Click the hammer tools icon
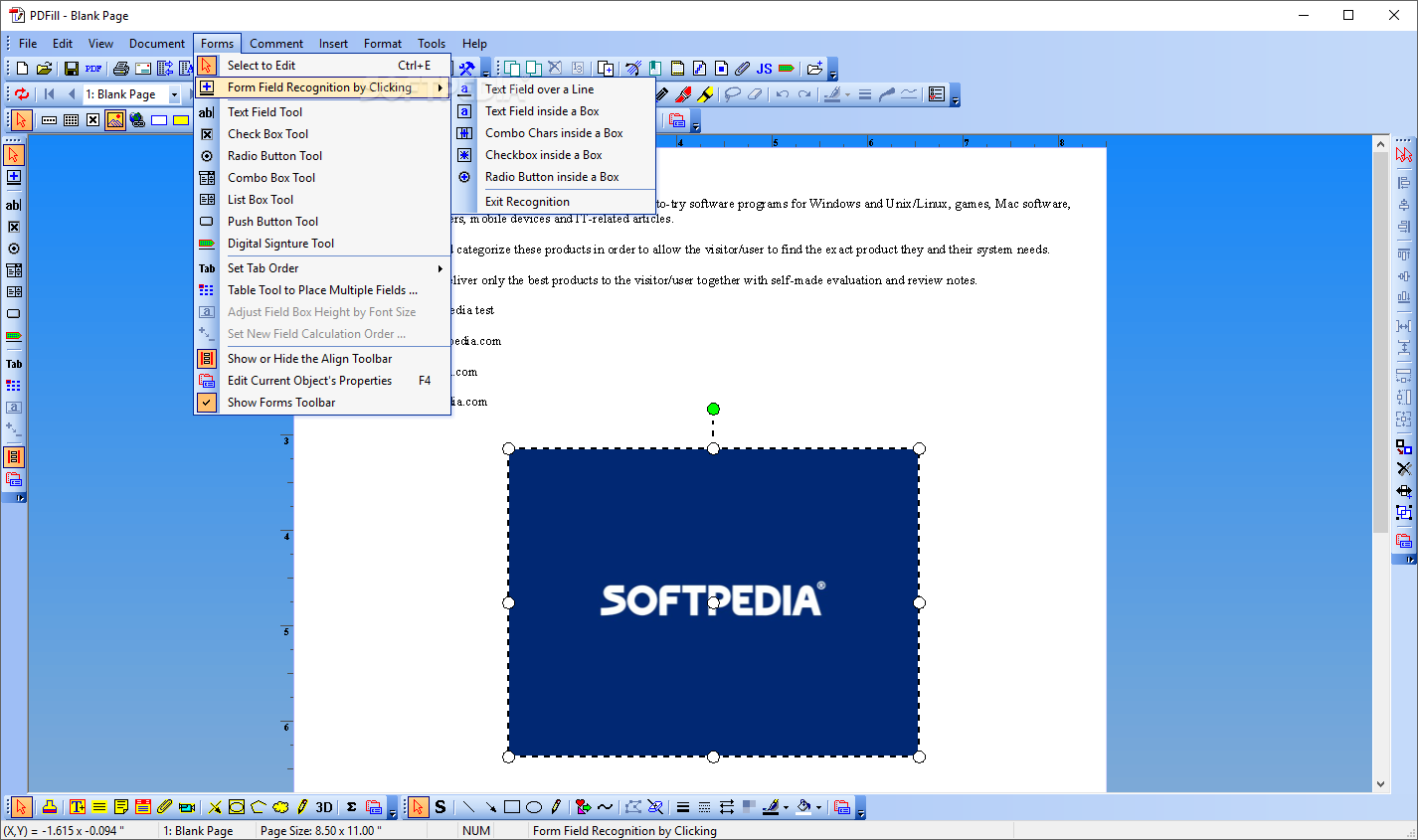The width and height of the screenshot is (1418, 840). (x=465, y=69)
